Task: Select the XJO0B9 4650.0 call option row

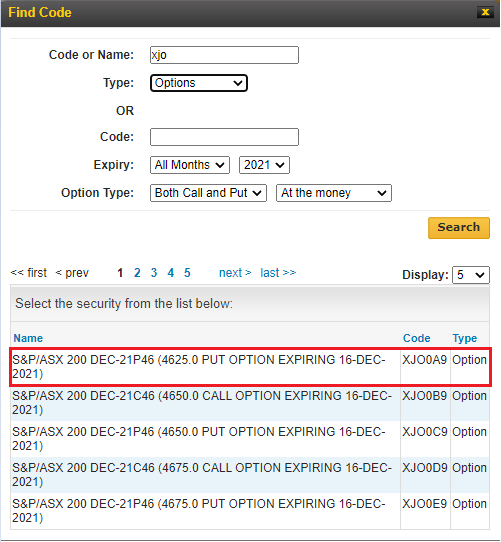Action: [250, 403]
